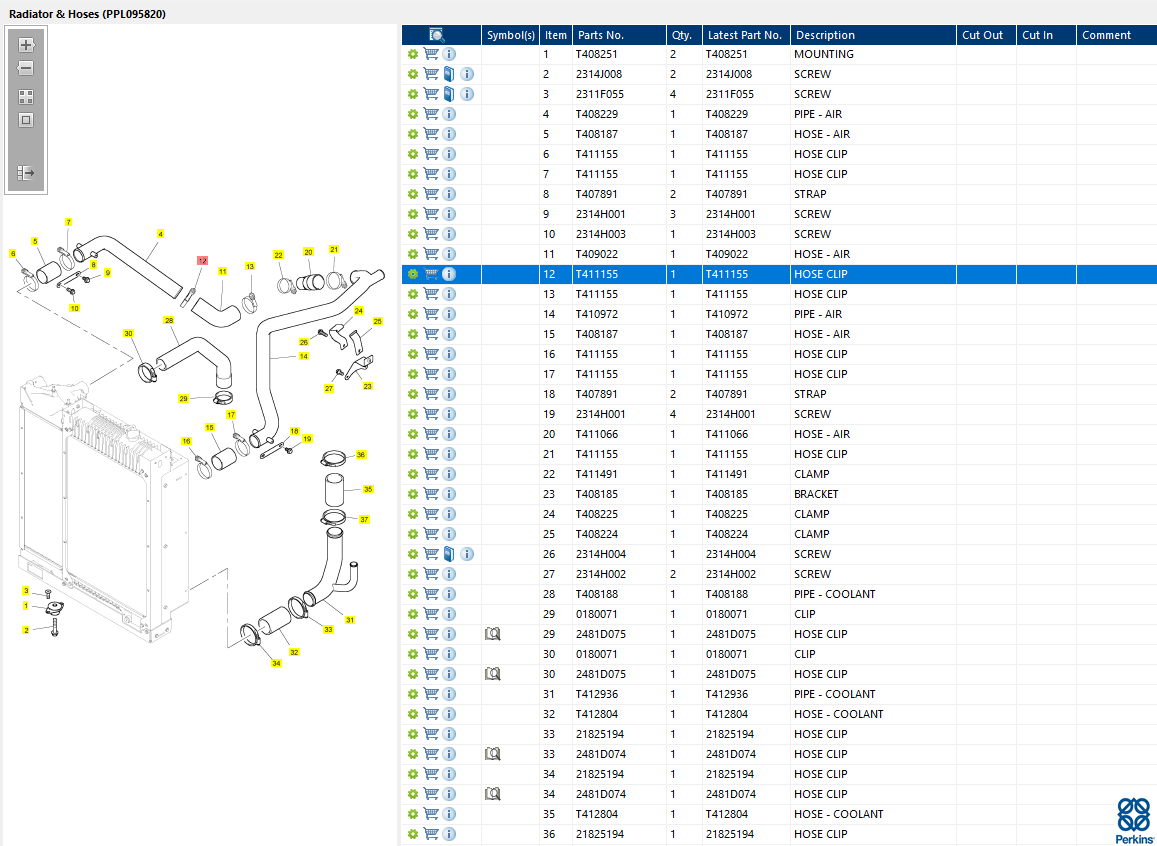Open the book icon for item 2 SCREW
The height and width of the screenshot is (846, 1157).
(x=449, y=74)
